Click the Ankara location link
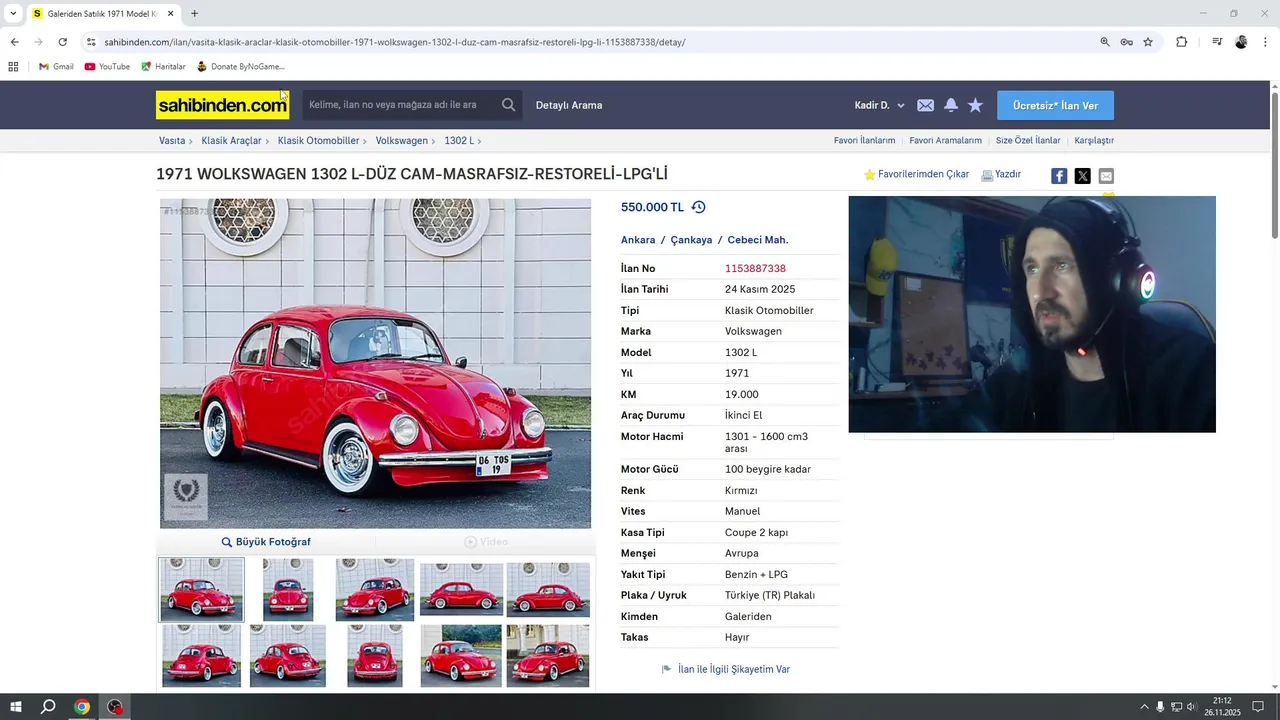 tap(638, 240)
